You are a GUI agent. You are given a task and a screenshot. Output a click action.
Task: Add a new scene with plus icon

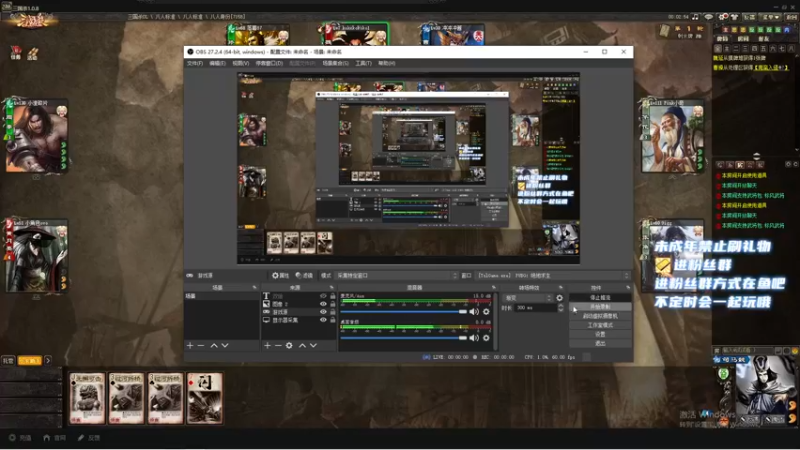click(190, 345)
